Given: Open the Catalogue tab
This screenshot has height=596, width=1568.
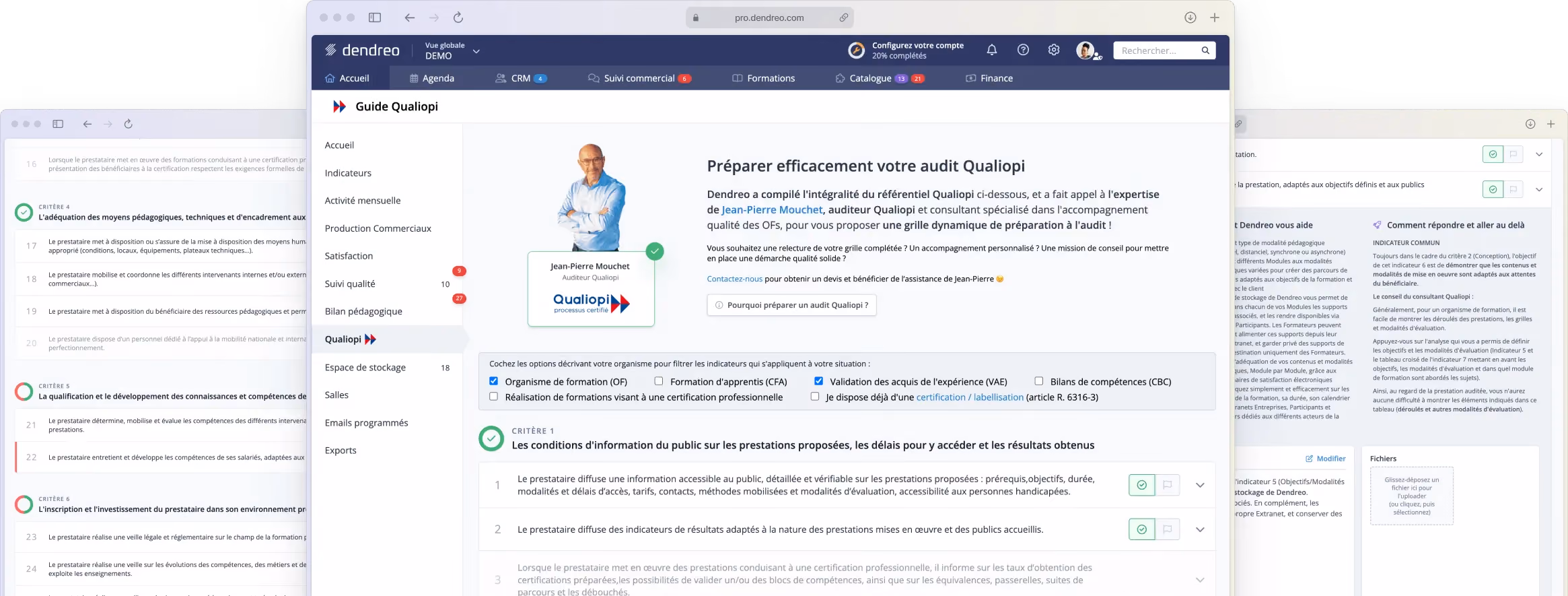Looking at the screenshot, I should point(880,78).
